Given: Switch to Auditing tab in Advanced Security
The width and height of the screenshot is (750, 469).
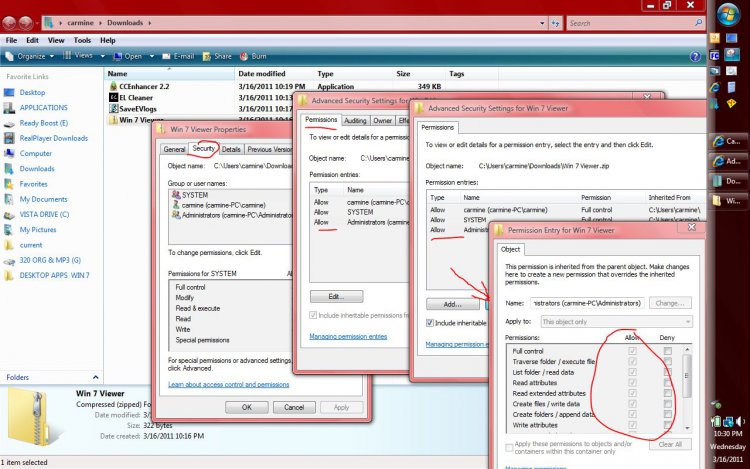Looking at the screenshot, I should (355, 120).
